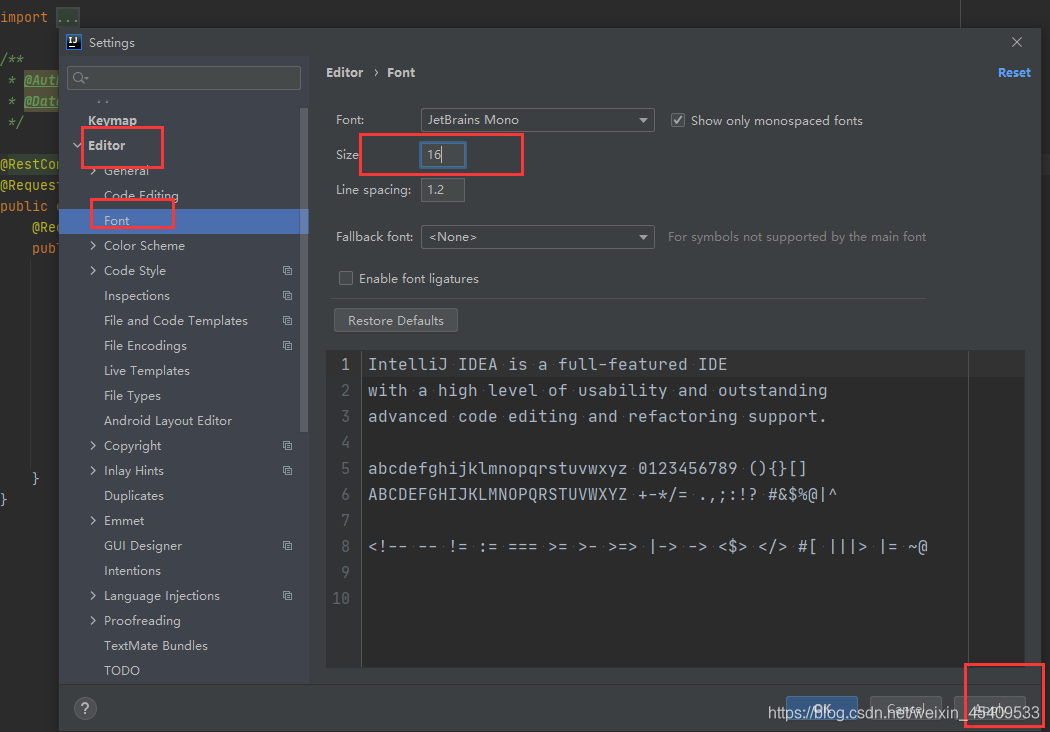This screenshot has height=732, width=1050.
Task: Open TODO settings page
Action: 122,670
